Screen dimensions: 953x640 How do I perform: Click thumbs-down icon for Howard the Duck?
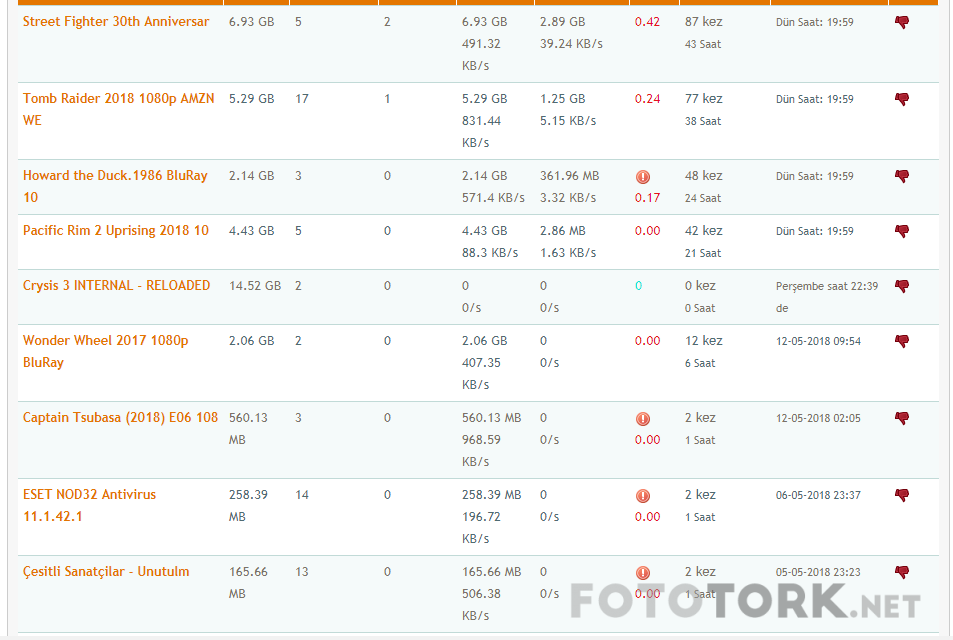pyautogui.click(x=901, y=176)
